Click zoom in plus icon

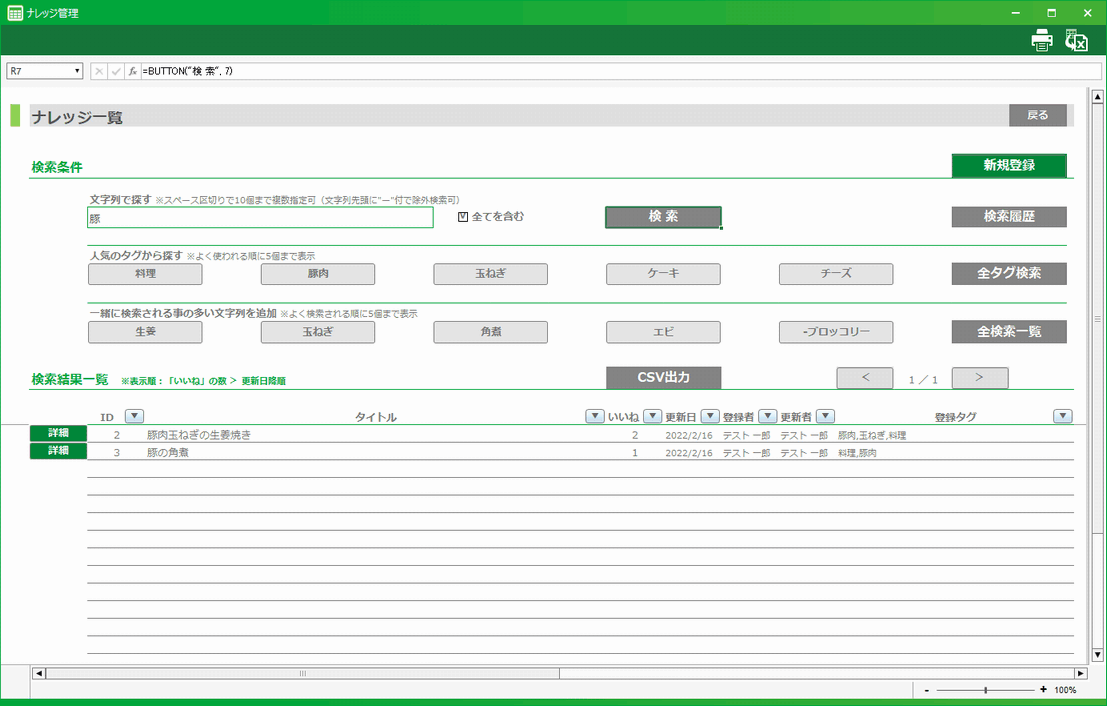(1043, 690)
